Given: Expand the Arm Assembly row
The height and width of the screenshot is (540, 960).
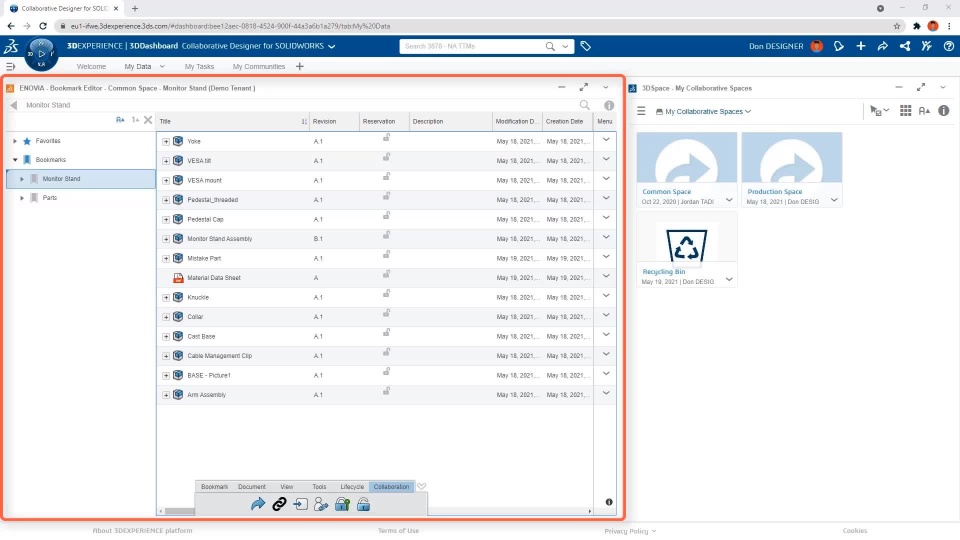Looking at the screenshot, I should pyautogui.click(x=166, y=395).
